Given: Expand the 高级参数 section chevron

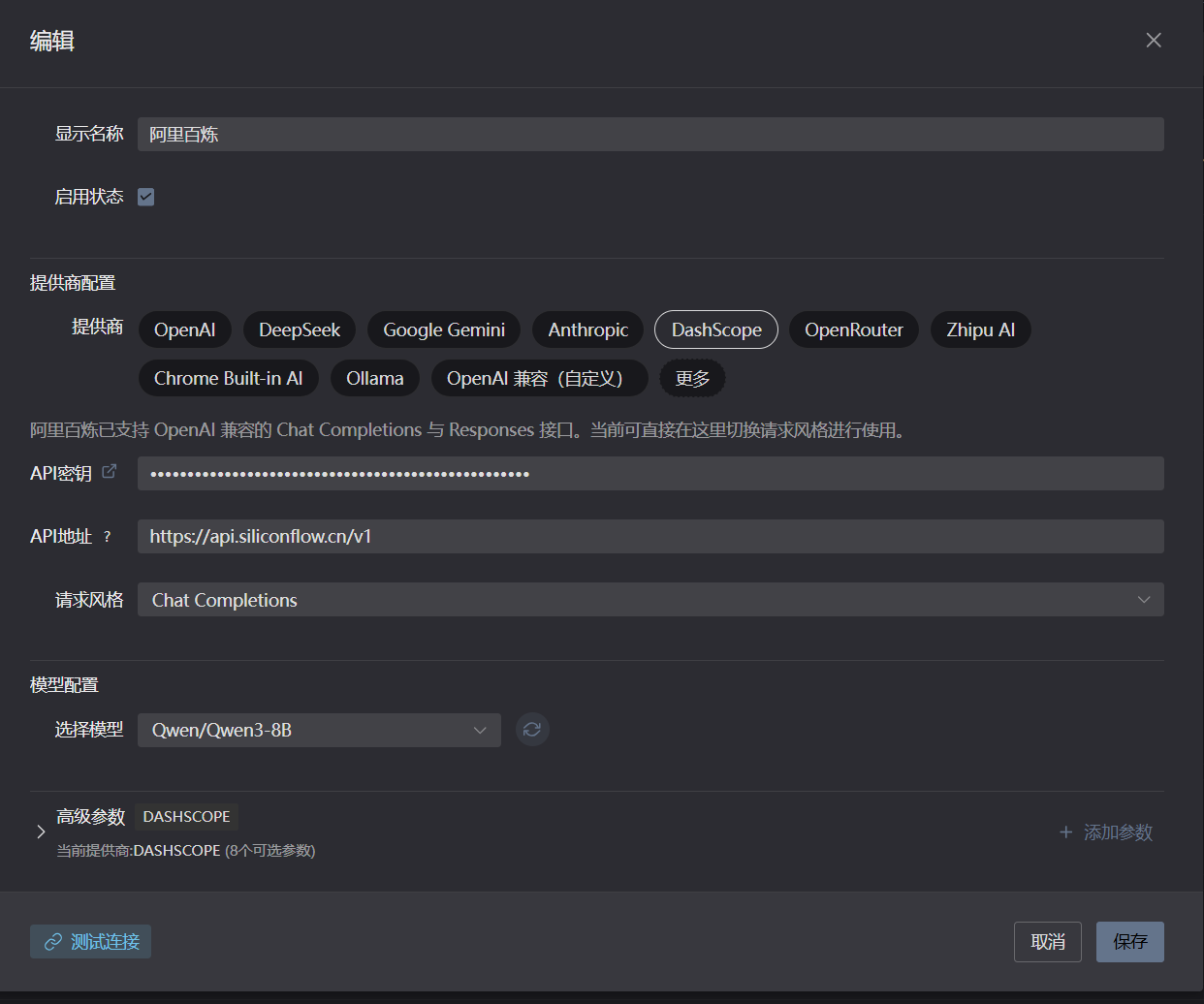Looking at the screenshot, I should (x=41, y=831).
